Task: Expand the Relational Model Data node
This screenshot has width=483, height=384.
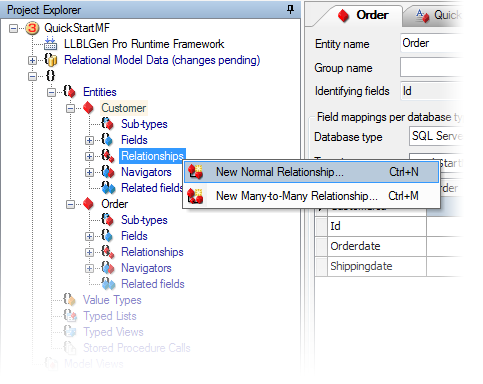Action: click(x=32, y=60)
